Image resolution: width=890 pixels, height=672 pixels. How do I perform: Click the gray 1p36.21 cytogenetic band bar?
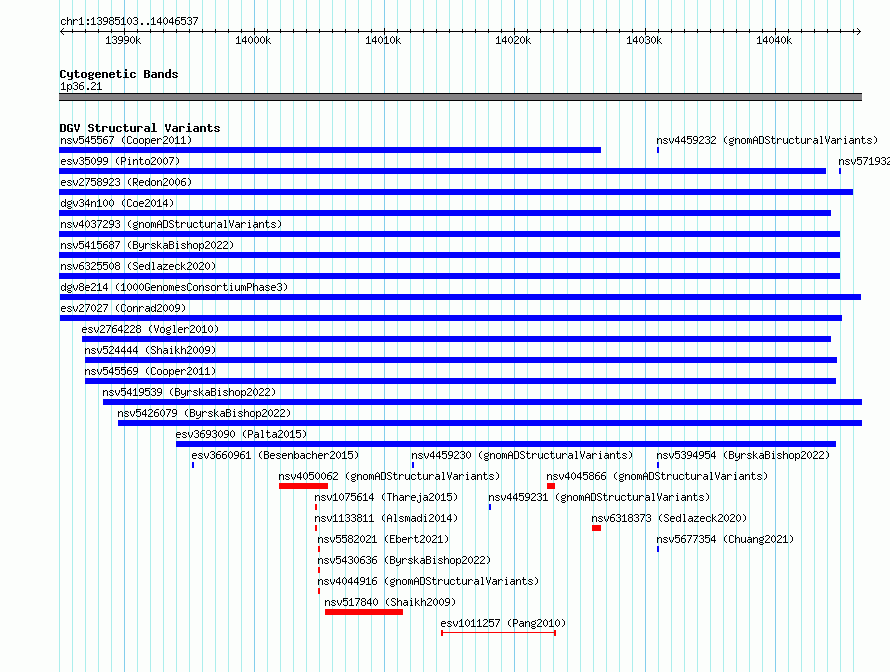tap(460, 97)
